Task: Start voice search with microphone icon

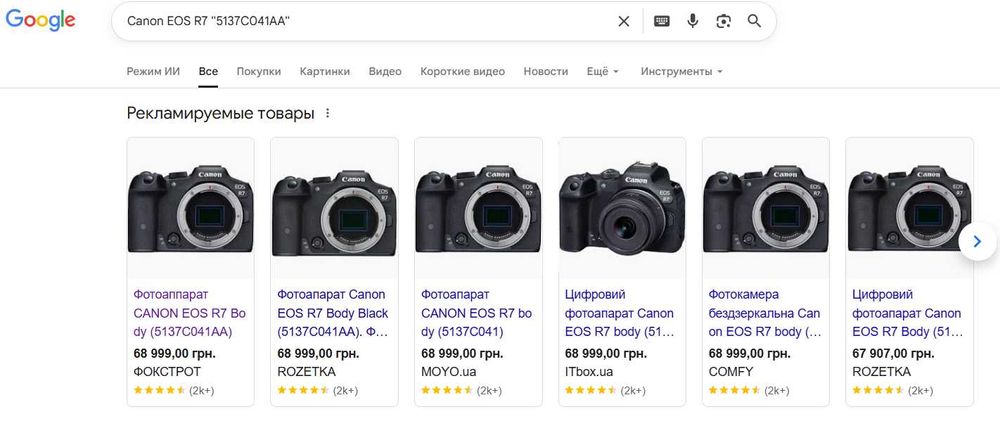Action: [692, 21]
